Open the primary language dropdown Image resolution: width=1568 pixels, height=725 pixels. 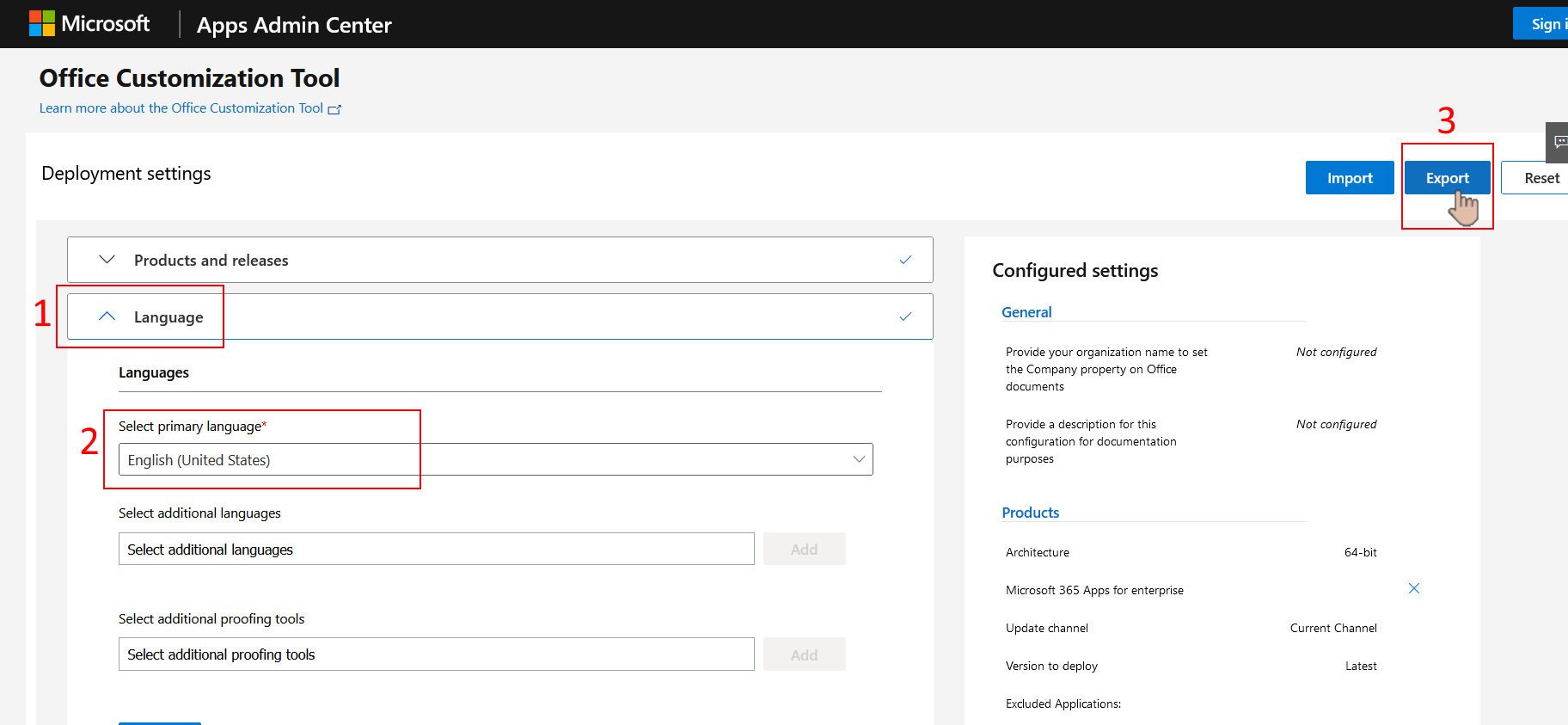496,459
